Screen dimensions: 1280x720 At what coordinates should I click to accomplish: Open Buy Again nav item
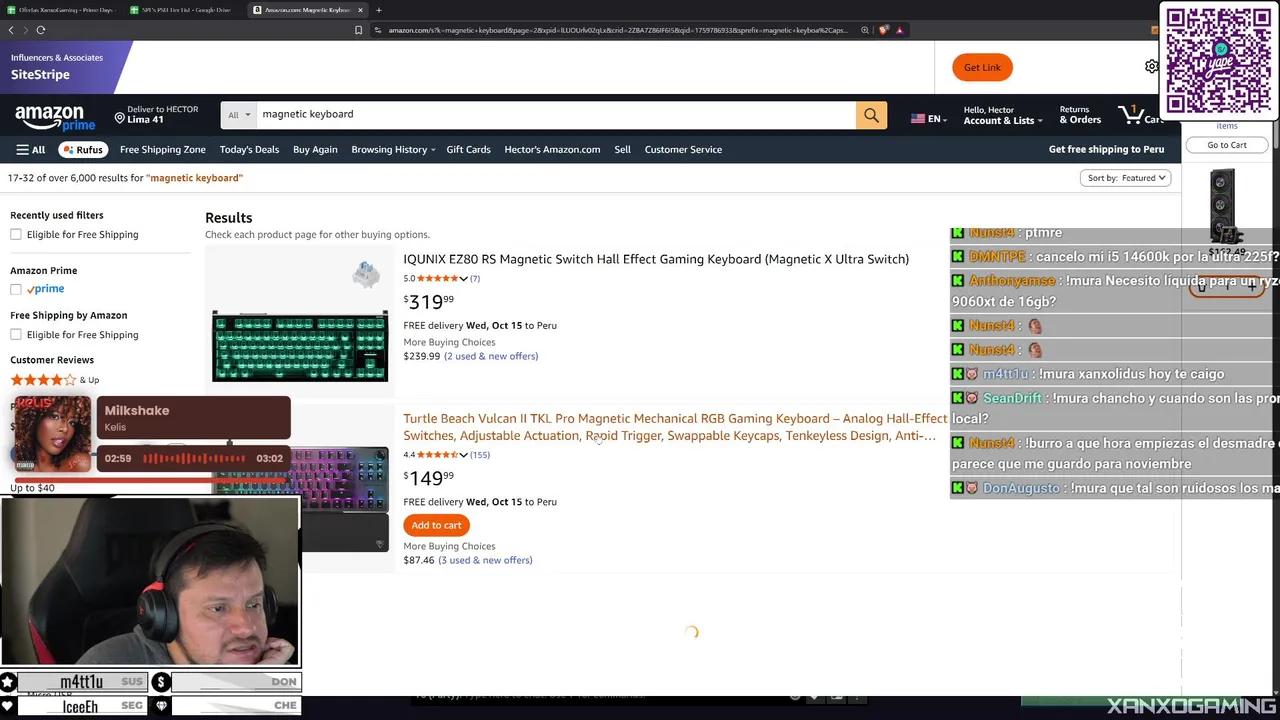[x=315, y=150]
